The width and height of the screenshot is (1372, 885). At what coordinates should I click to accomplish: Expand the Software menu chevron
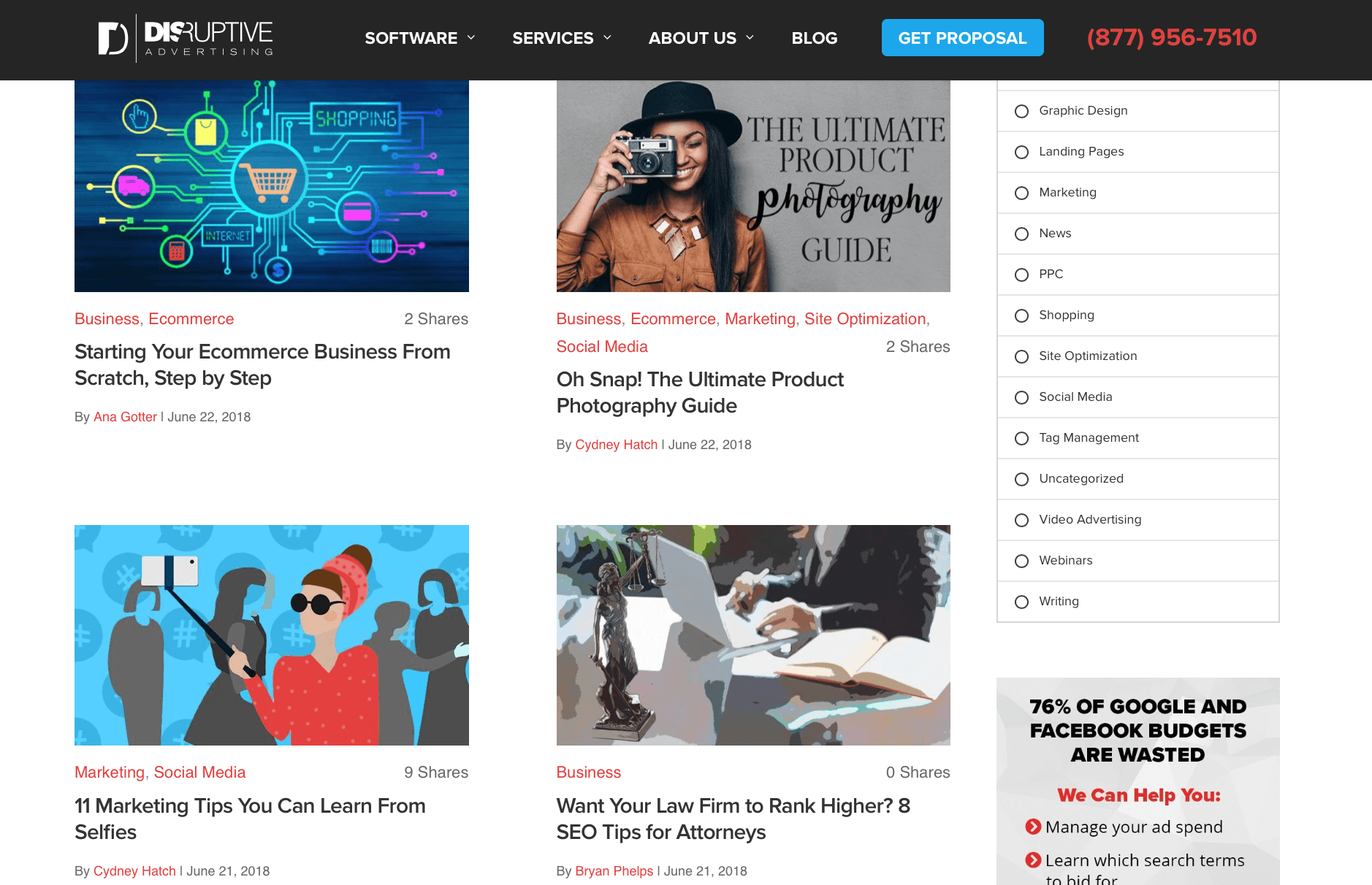point(471,37)
